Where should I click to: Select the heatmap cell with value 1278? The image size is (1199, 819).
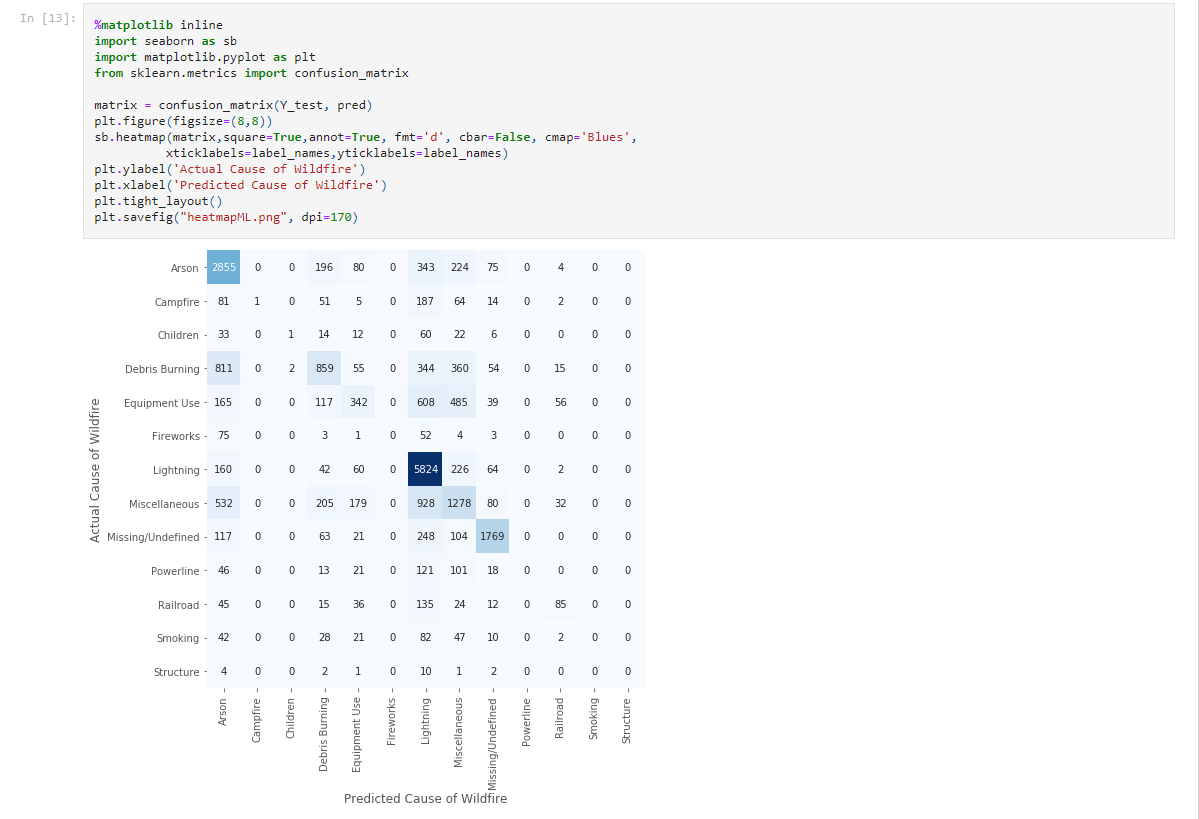459,503
